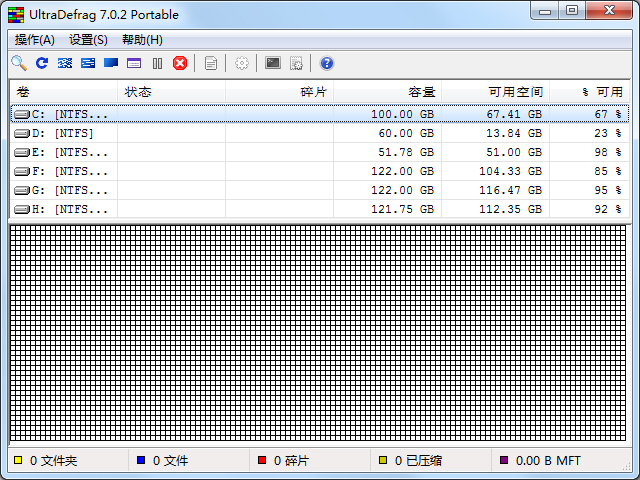This screenshot has height=480, width=640.
Task: Select the F: [NTFS... volume row
Action: 320,171
